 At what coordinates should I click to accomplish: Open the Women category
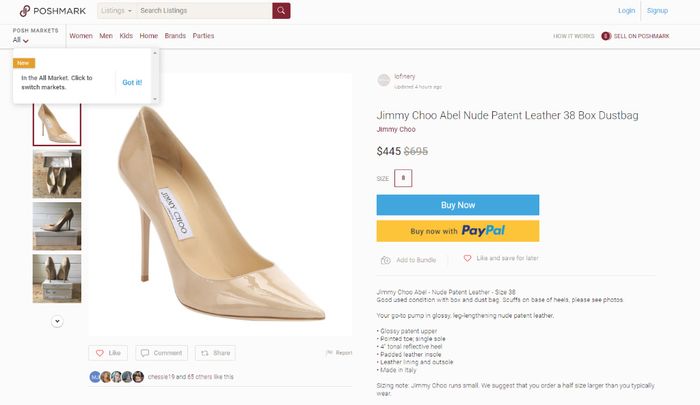tap(81, 36)
